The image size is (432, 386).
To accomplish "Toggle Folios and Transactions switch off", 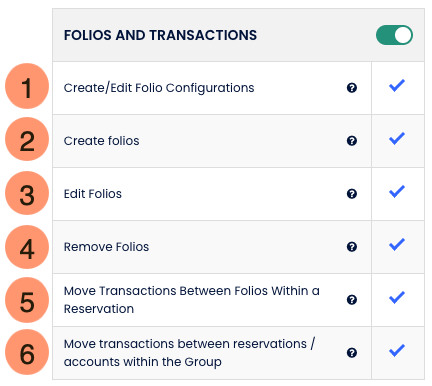I will [x=394, y=35].
